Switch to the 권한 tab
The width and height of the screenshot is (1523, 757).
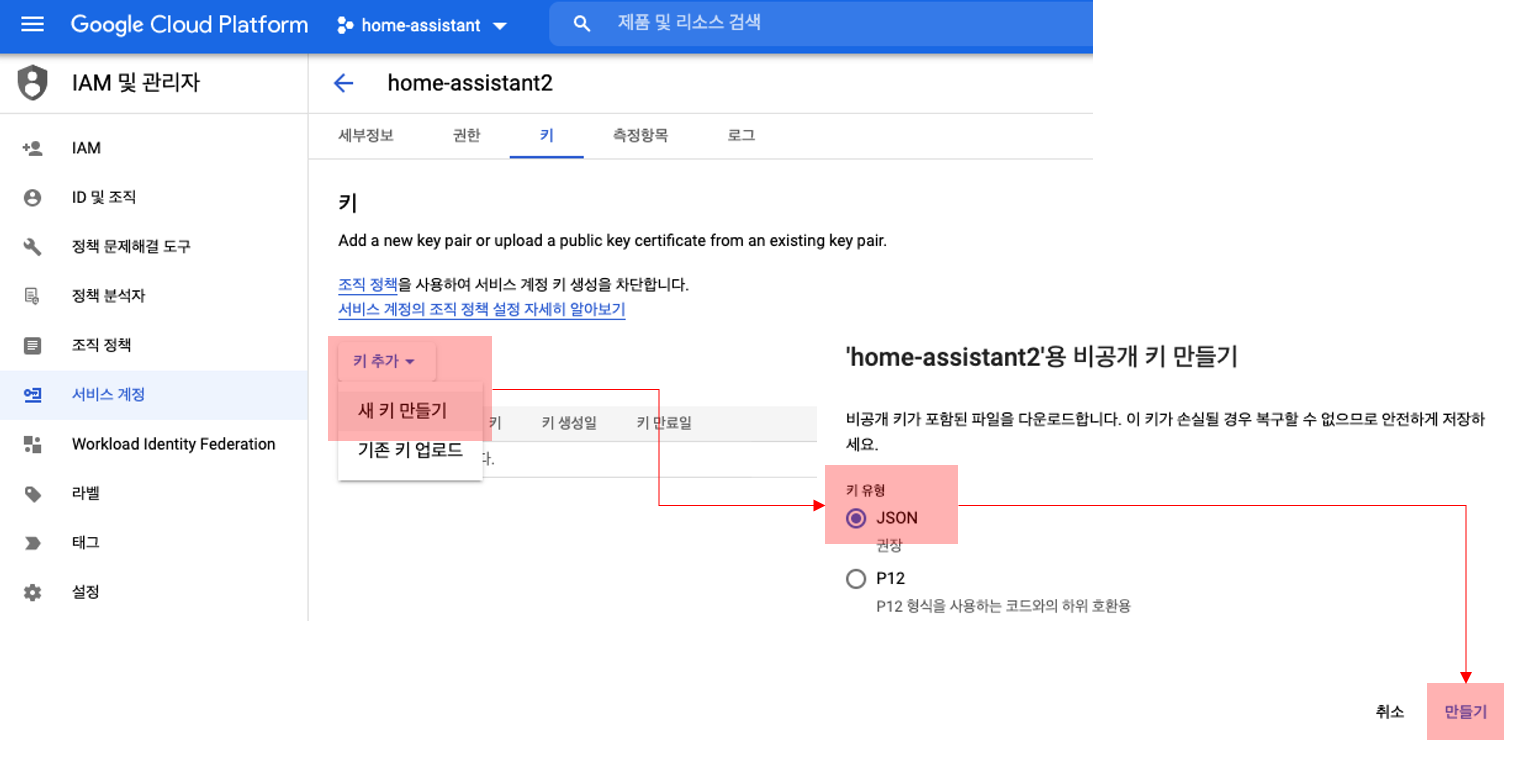[466, 135]
